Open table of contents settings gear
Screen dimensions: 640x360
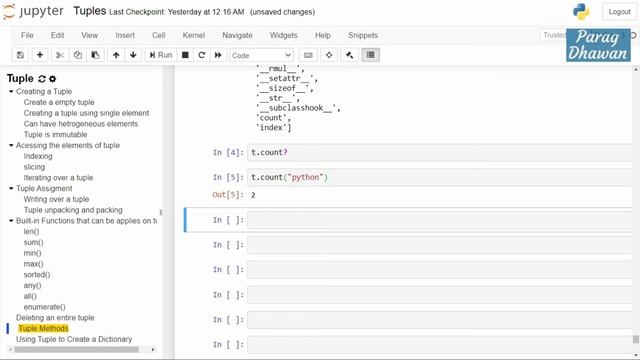53,79
